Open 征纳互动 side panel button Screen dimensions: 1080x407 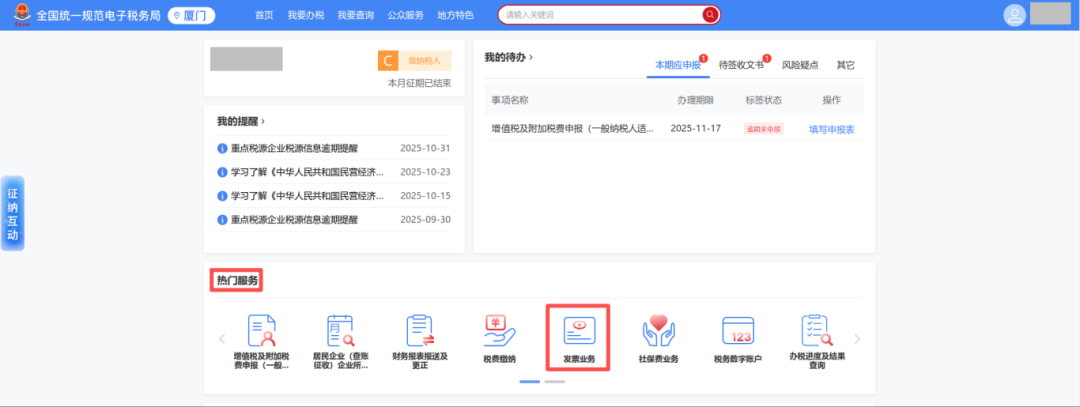tap(13, 214)
